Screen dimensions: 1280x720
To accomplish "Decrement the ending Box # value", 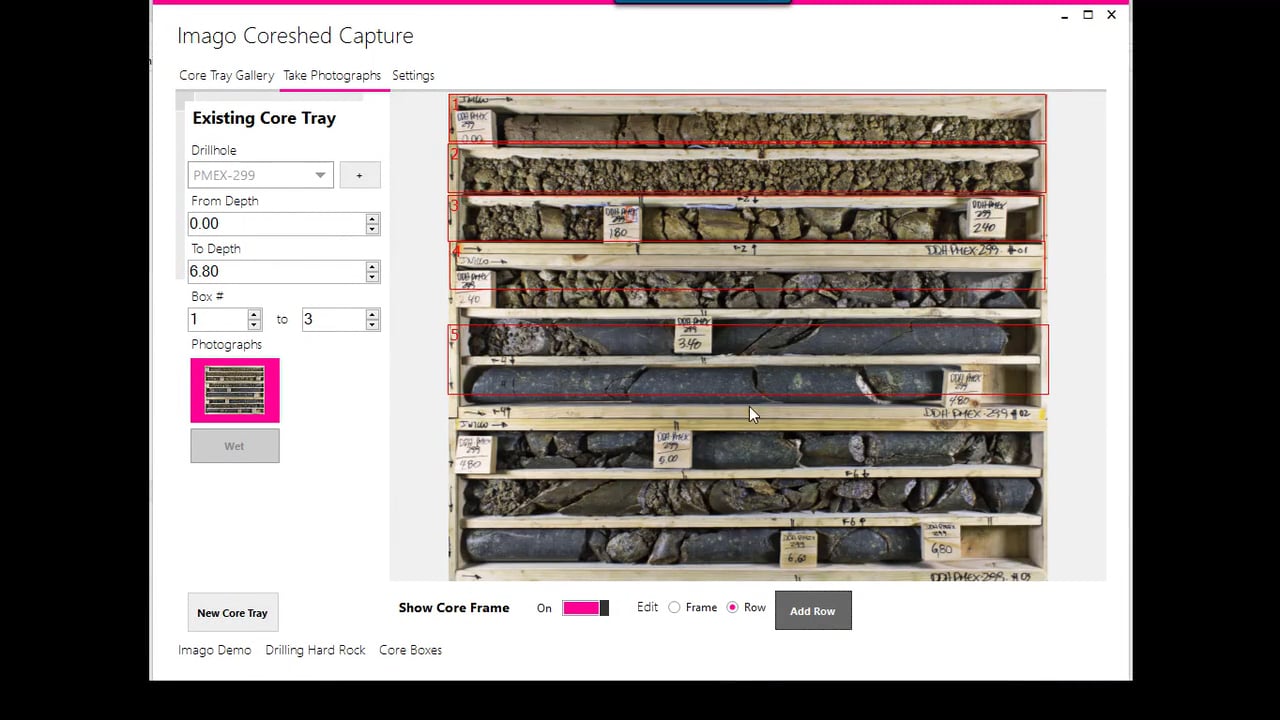I will [372, 325].
